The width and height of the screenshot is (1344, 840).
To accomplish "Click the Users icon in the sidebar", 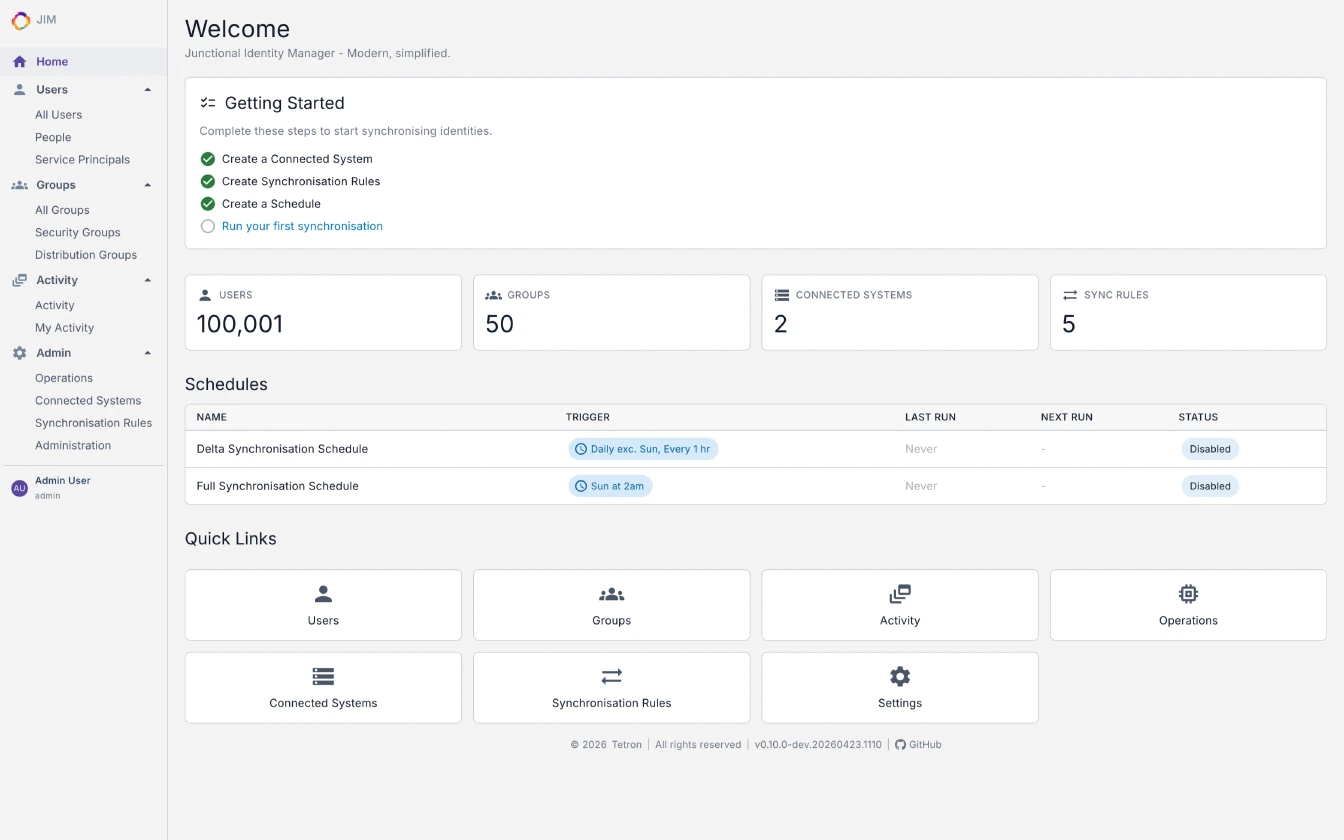I will (x=18, y=89).
